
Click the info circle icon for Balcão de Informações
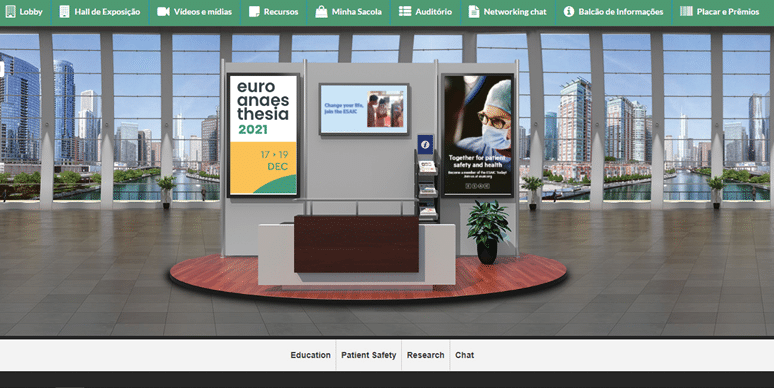tap(569, 11)
